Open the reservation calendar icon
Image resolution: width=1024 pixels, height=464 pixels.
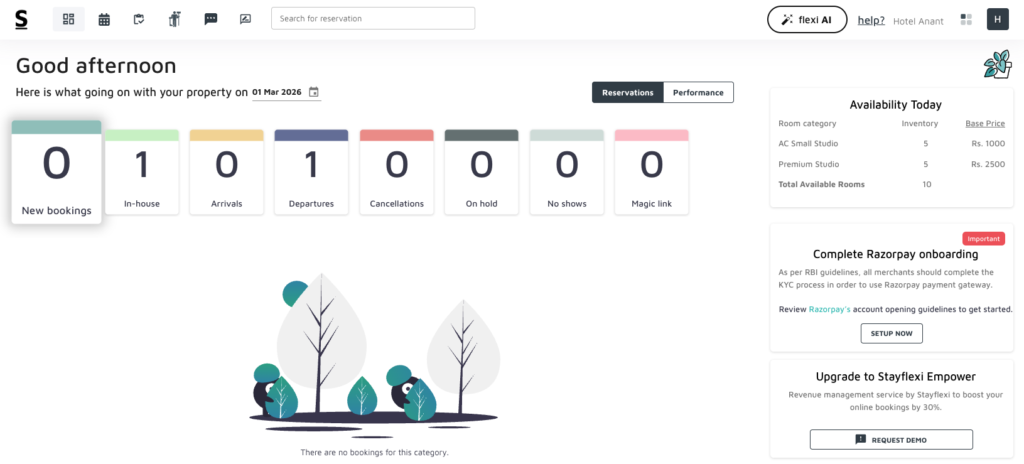104,19
